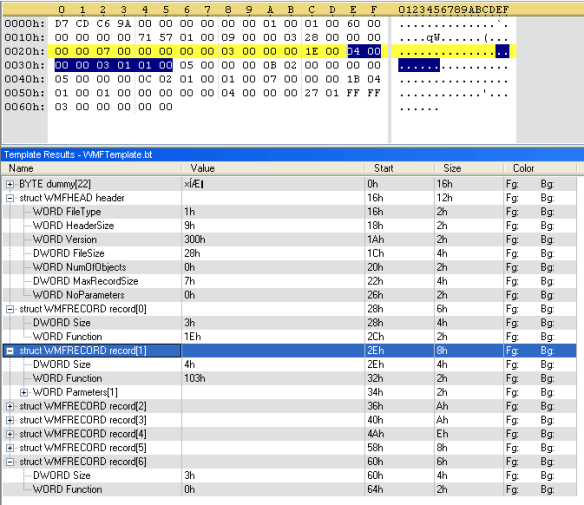Collapse the struct WMFHEAD header node

10,198
